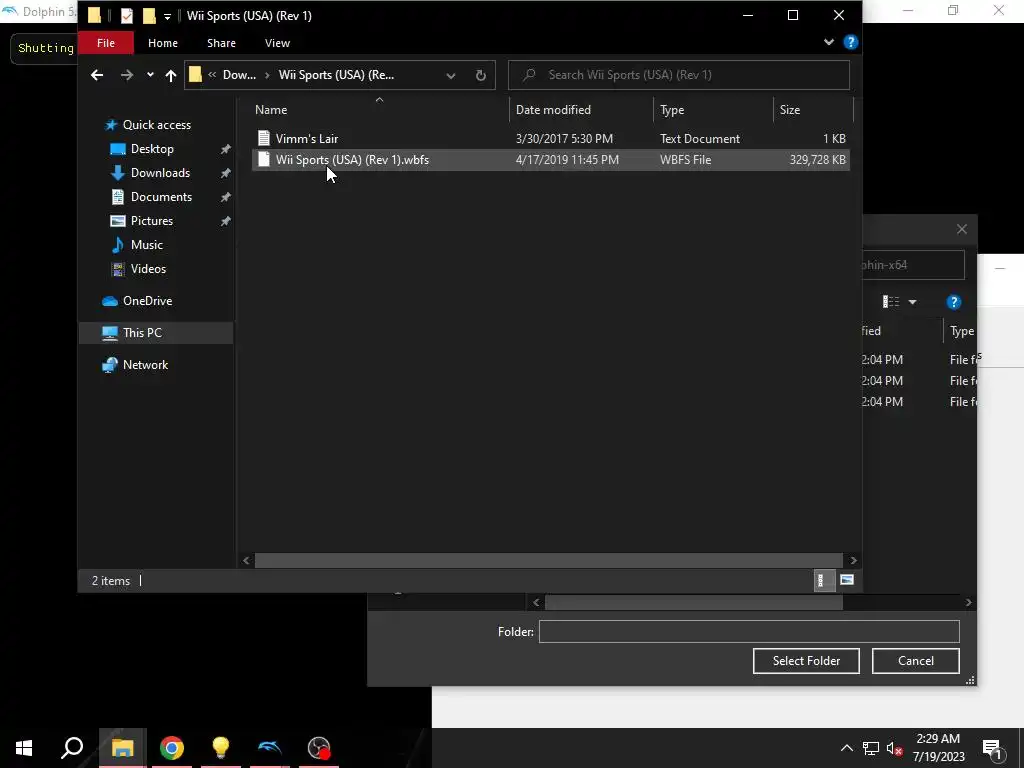Click the Folder input field in dialog
1024x768 pixels.
click(x=749, y=632)
